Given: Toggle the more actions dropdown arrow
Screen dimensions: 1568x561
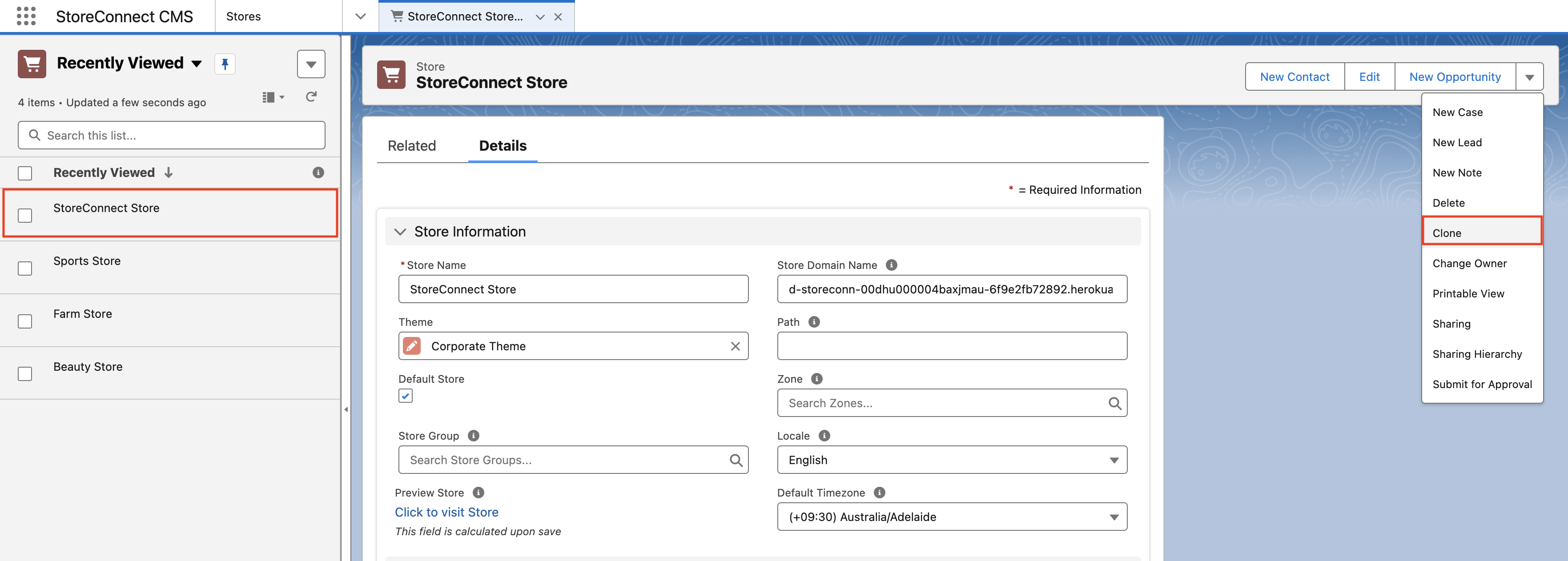Looking at the screenshot, I should point(1530,76).
